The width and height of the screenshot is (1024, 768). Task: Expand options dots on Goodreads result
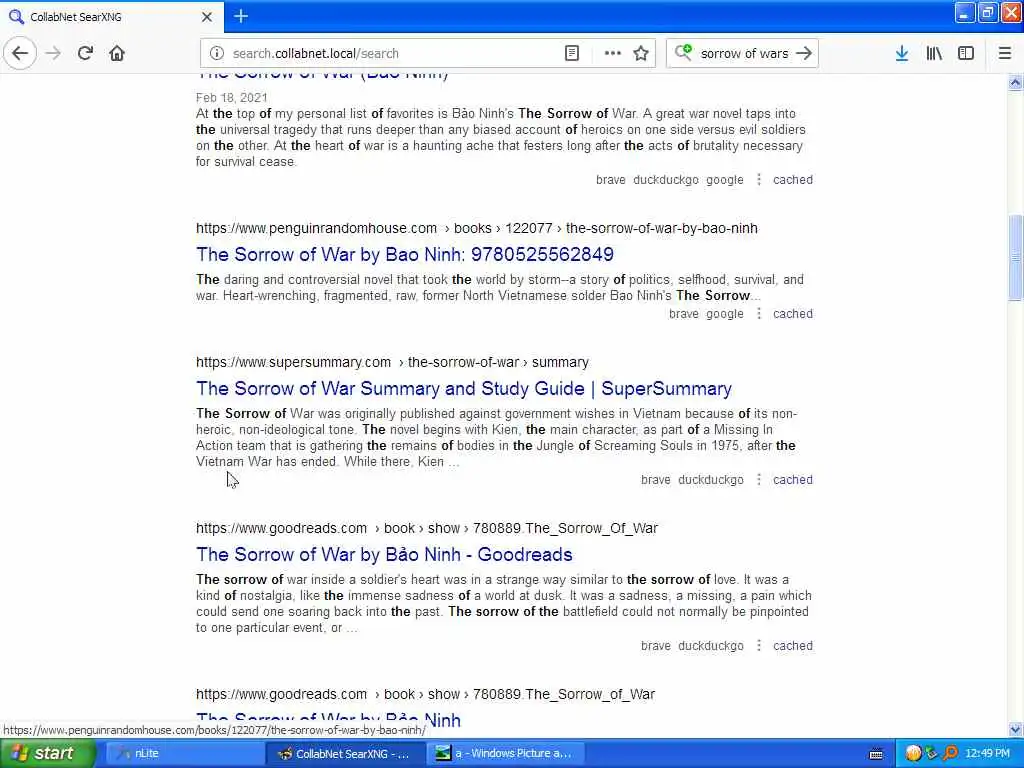(758, 645)
